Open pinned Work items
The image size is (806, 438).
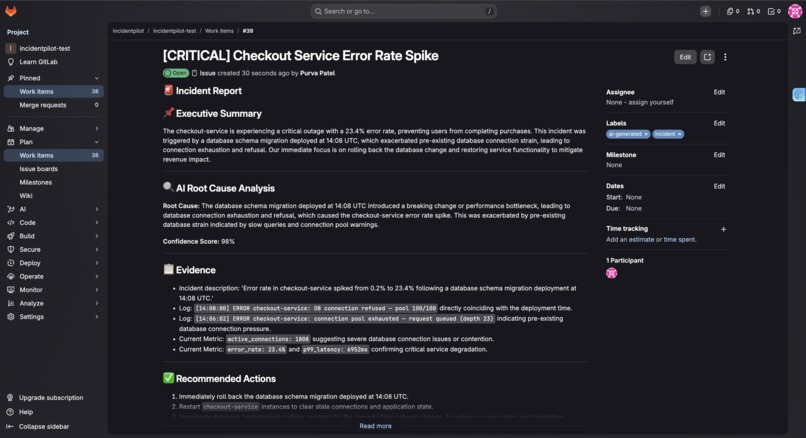pyautogui.click(x=53, y=92)
